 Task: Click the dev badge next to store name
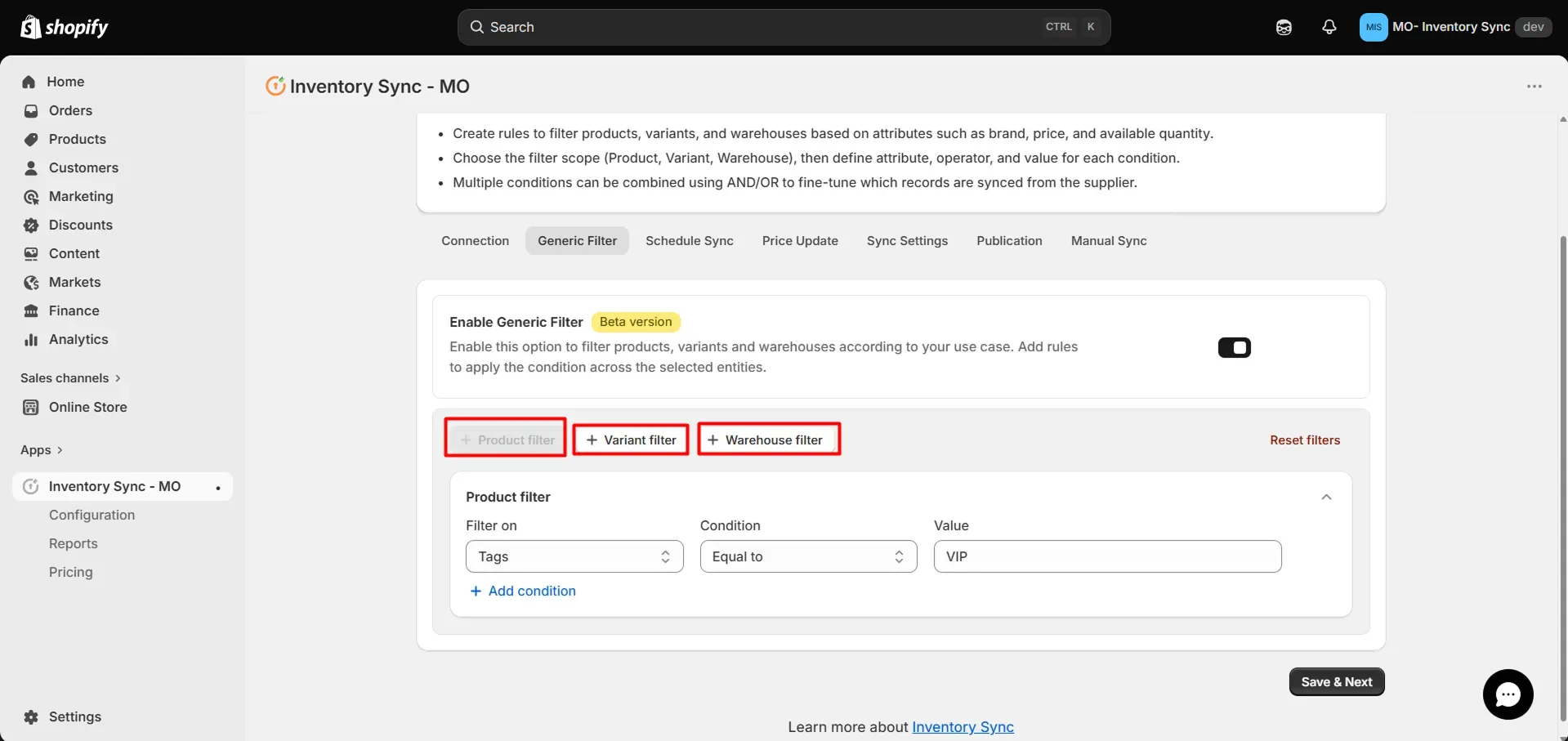click(1533, 27)
